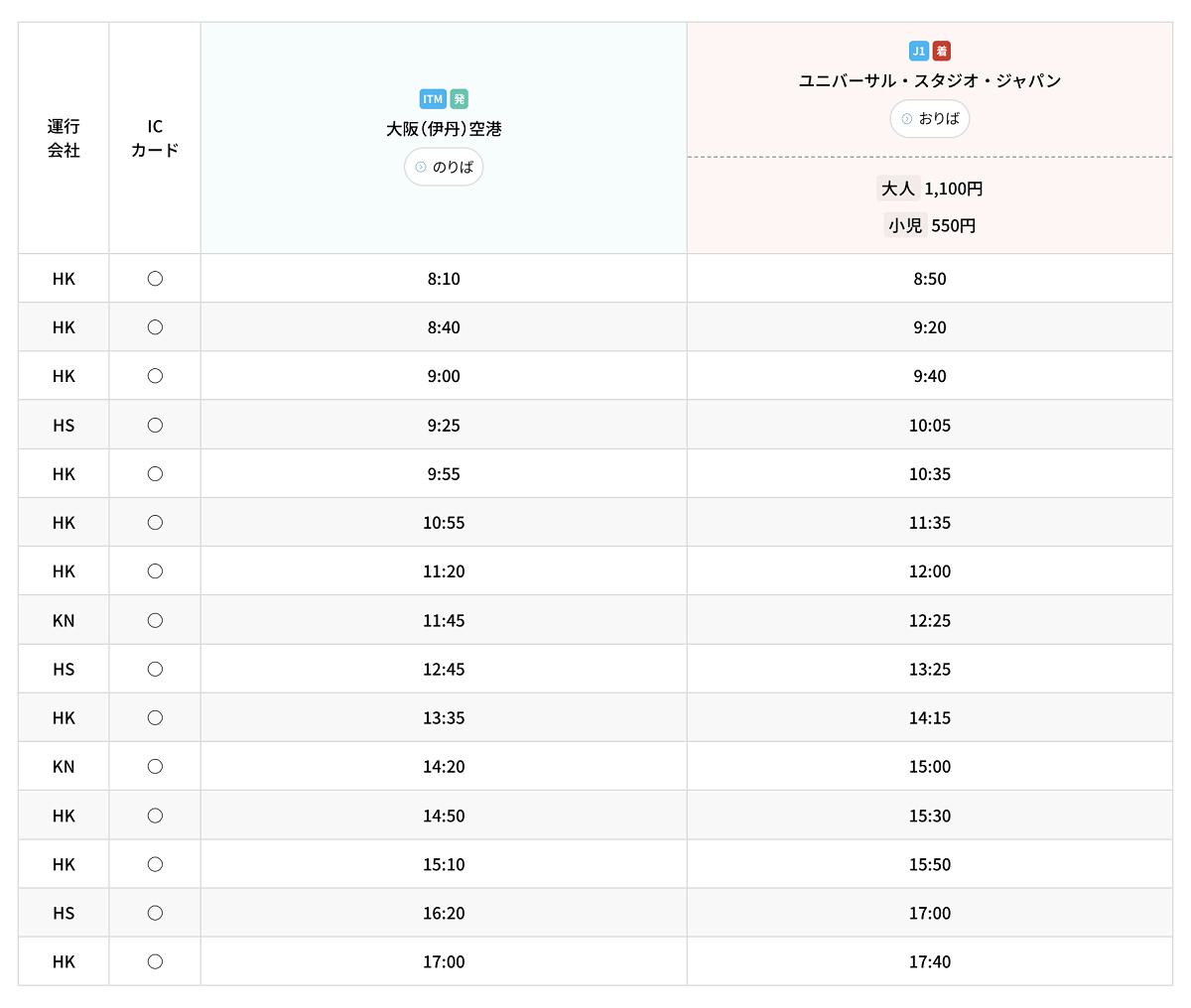
Task: Select the IC カード column header
Action: pos(154,139)
